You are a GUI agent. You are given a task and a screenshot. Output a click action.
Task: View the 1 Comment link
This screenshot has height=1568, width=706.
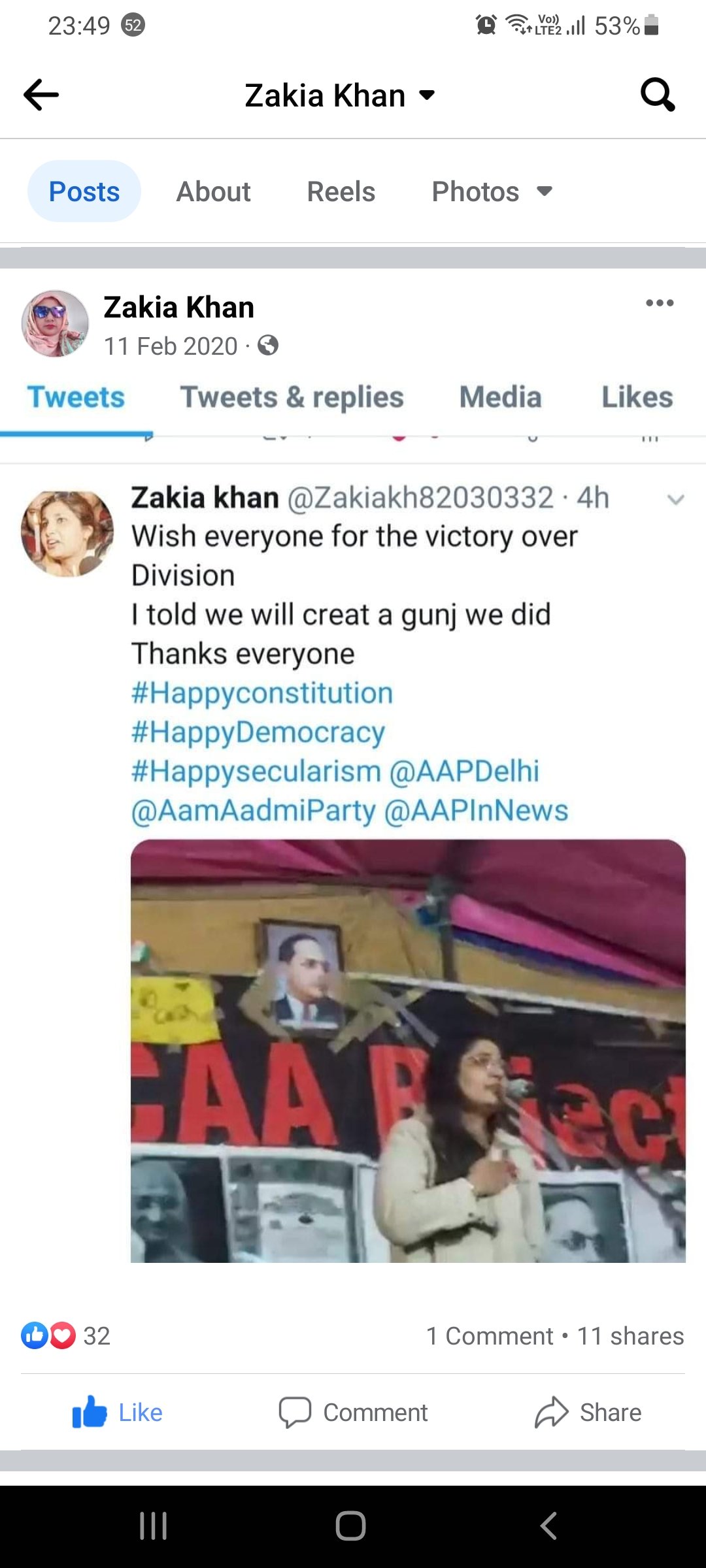point(489,1337)
